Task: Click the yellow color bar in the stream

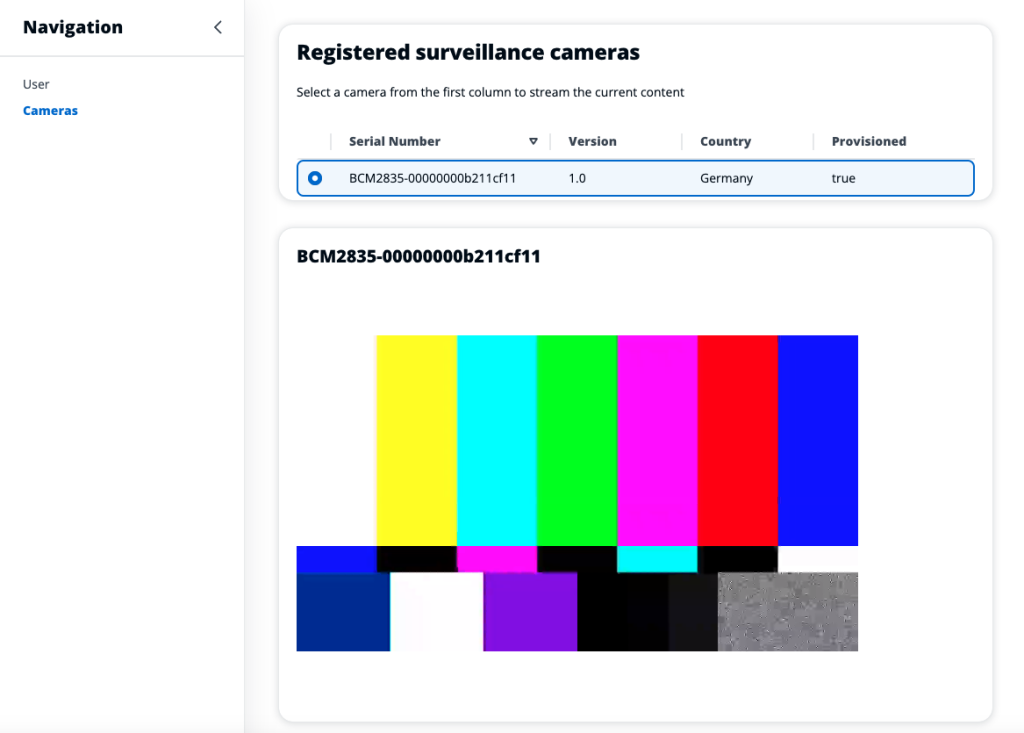Action: [415, 440]
